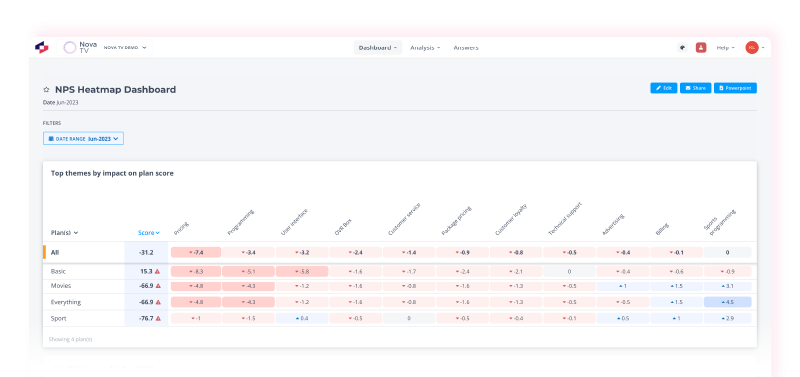
Task: Click the Package pricing column header
Action: tap(456, 221)
